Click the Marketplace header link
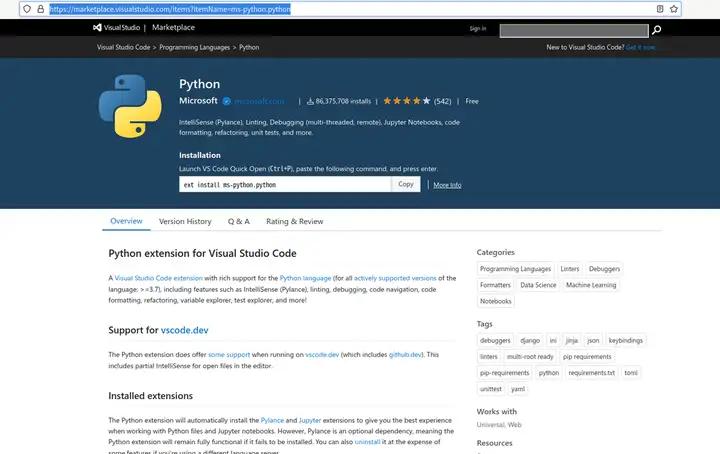This screenshot has width=720, height=454. point(174,28)
